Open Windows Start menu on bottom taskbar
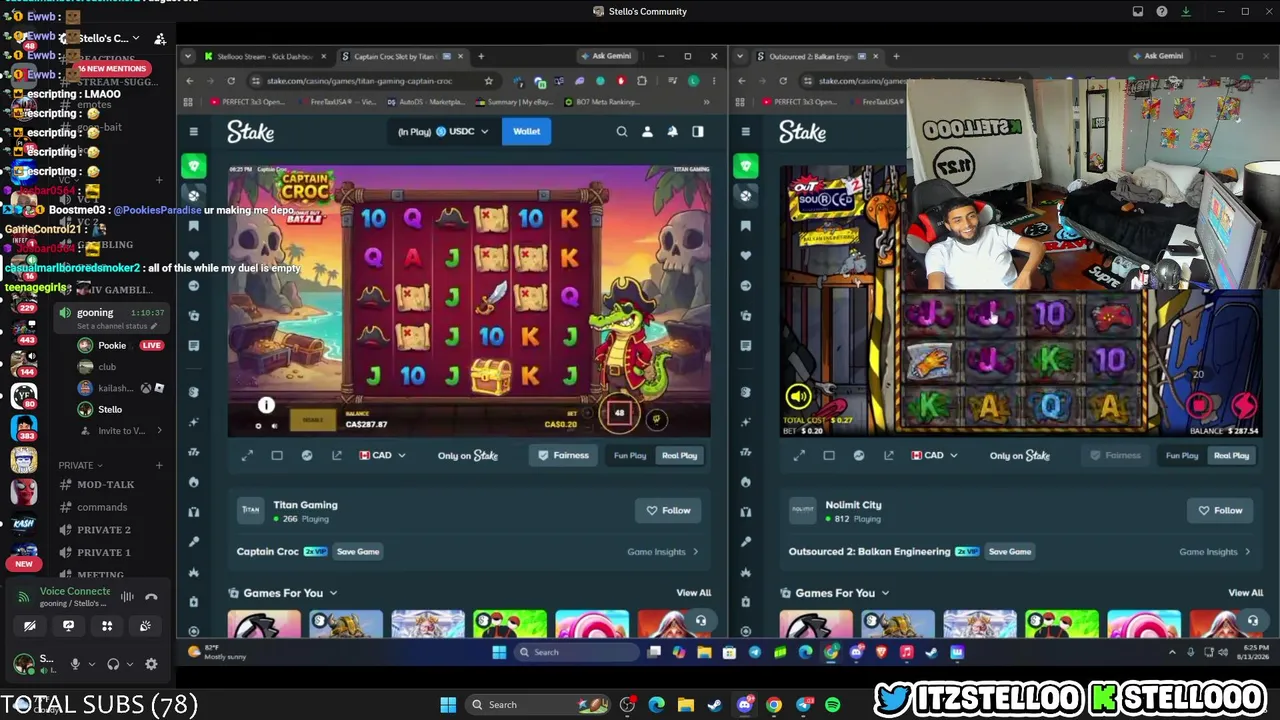1280x720 pixels. [448, 705]
